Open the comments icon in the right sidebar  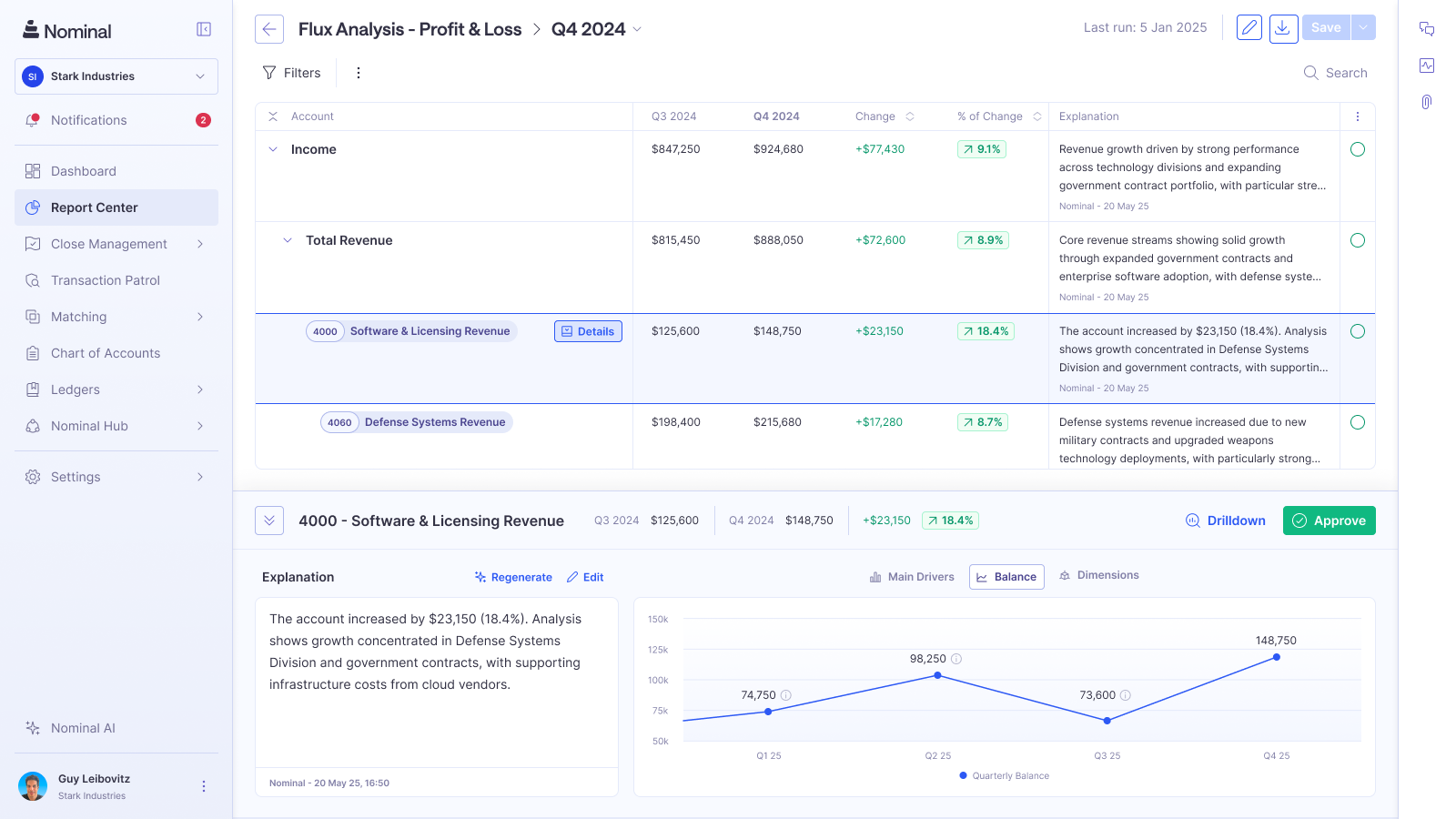point(1426,28)
